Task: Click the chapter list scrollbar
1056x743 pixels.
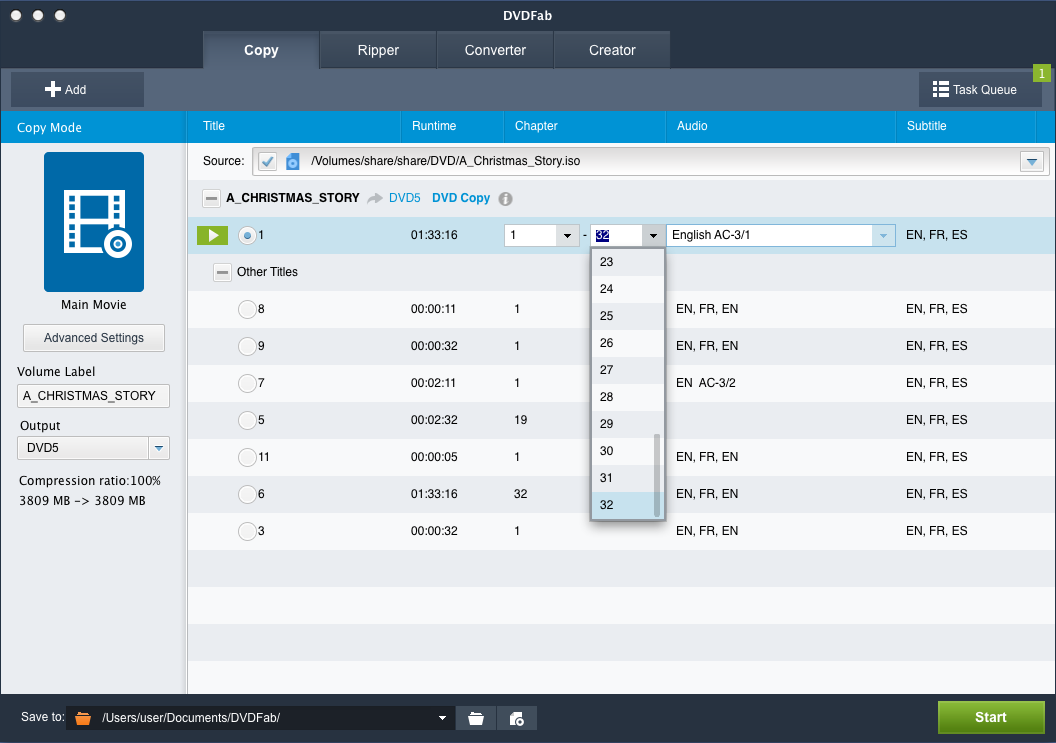Action: tap(657, 475)
